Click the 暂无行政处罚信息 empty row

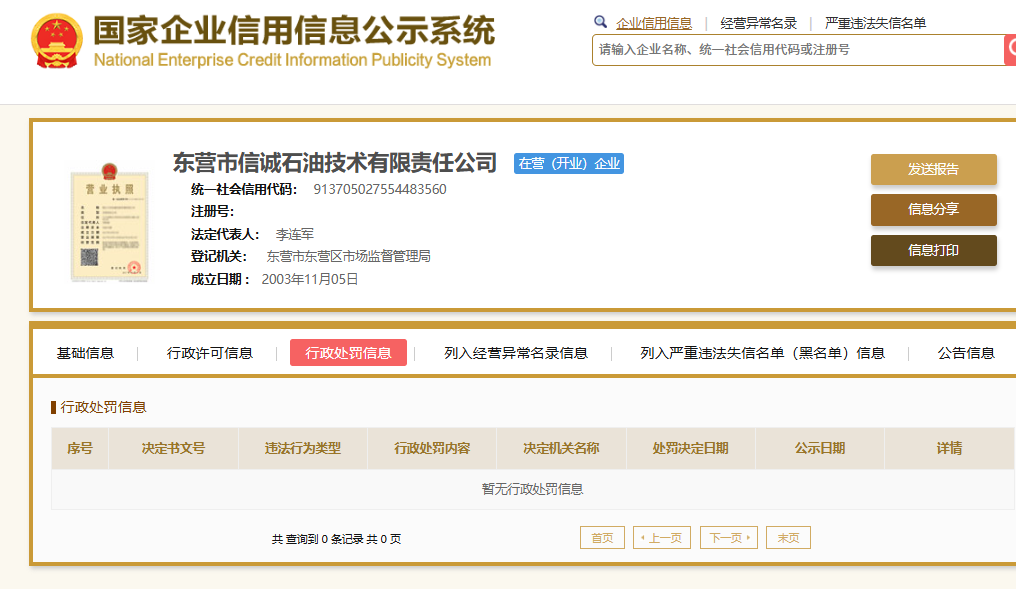(x=533, y=489)
